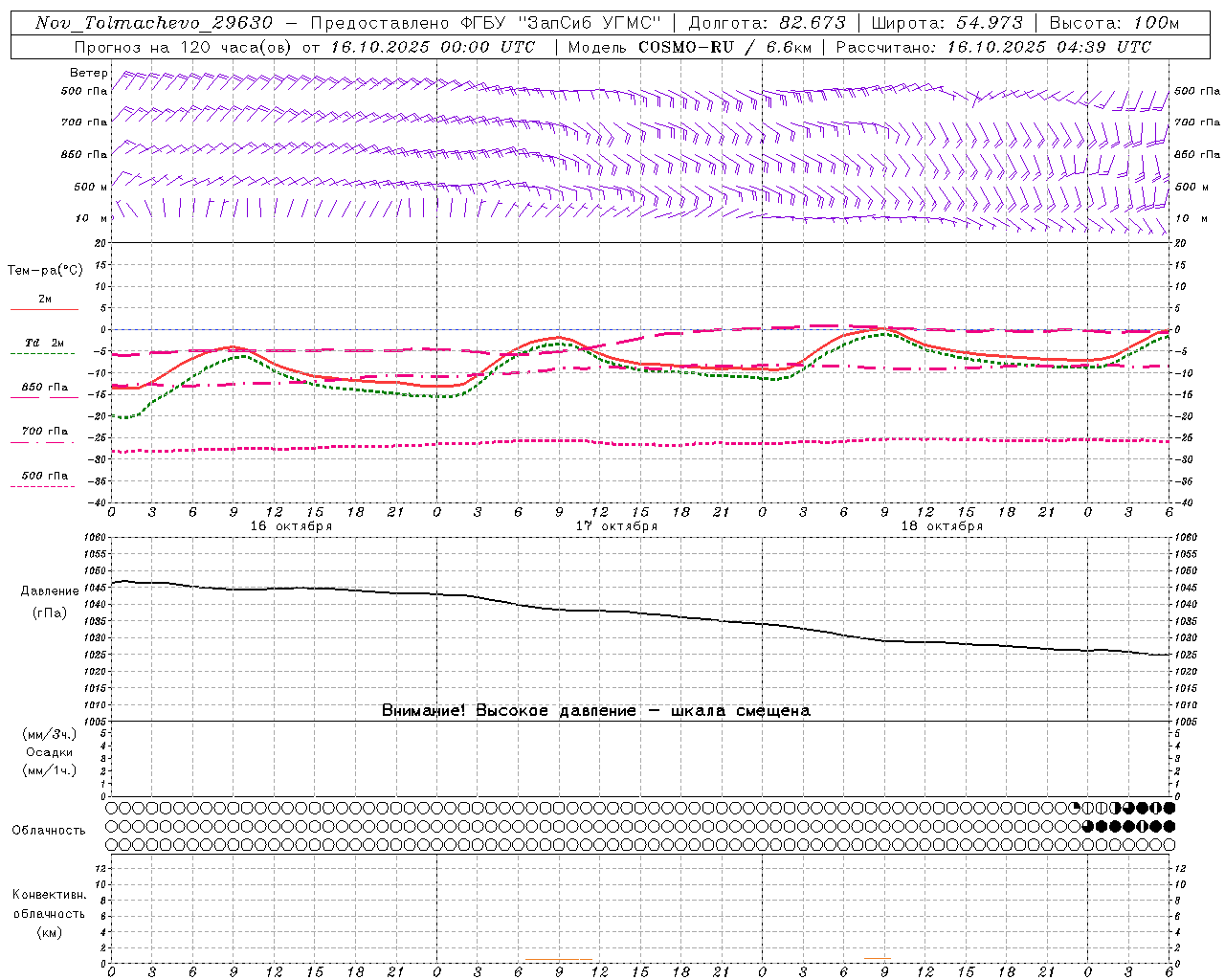This screenshot has width=1225, height=980.
Task: Click the Долгота: 82.673 header value
Action: click(x=768, y=23)
